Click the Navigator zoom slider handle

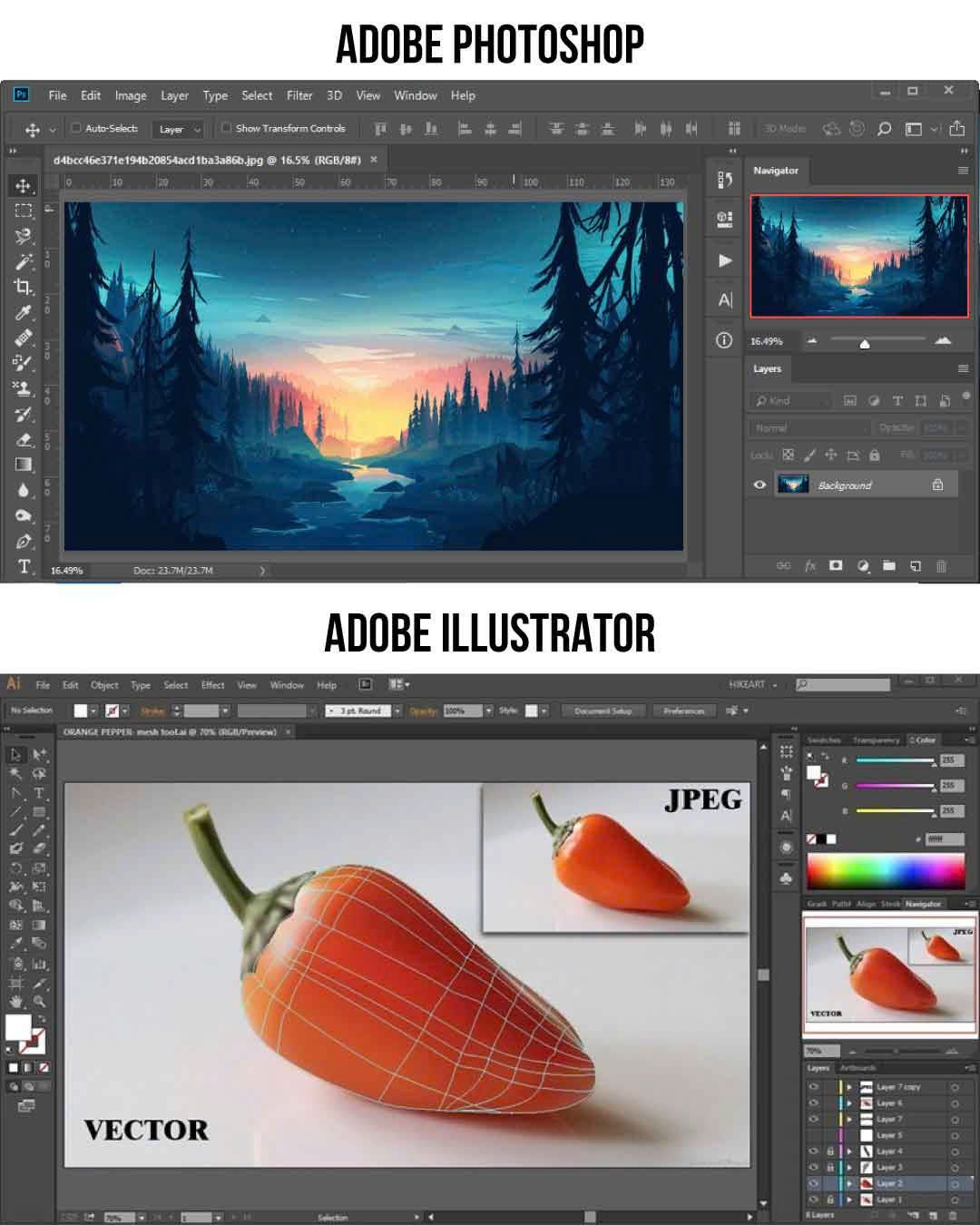click(865, 343)
